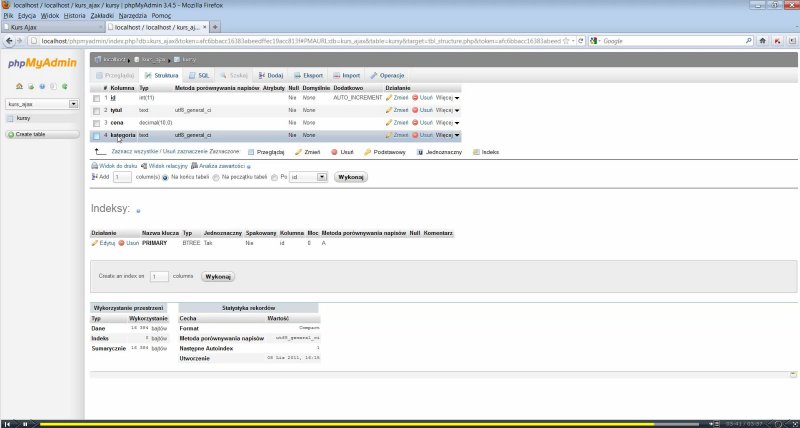Click the Create table button
This screenshot has width=800, height=428.
point(27,134)
